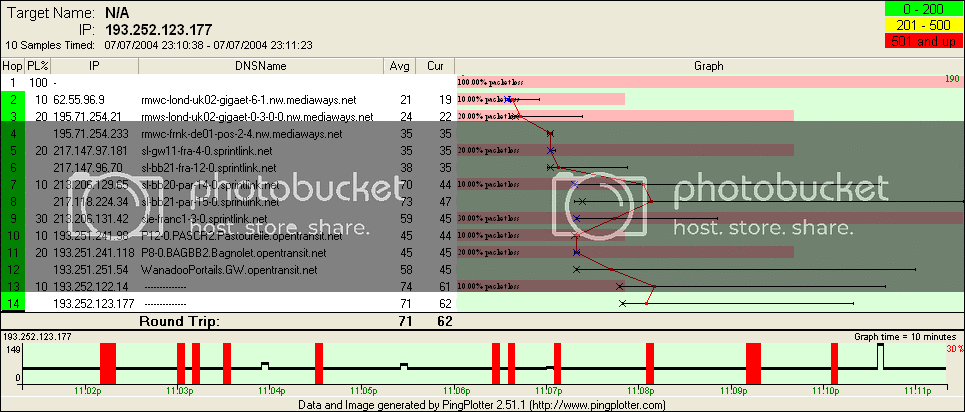Click the Hop column header
Image resolution: width=965 pixels, height=412 pixels.
[12, 66]
